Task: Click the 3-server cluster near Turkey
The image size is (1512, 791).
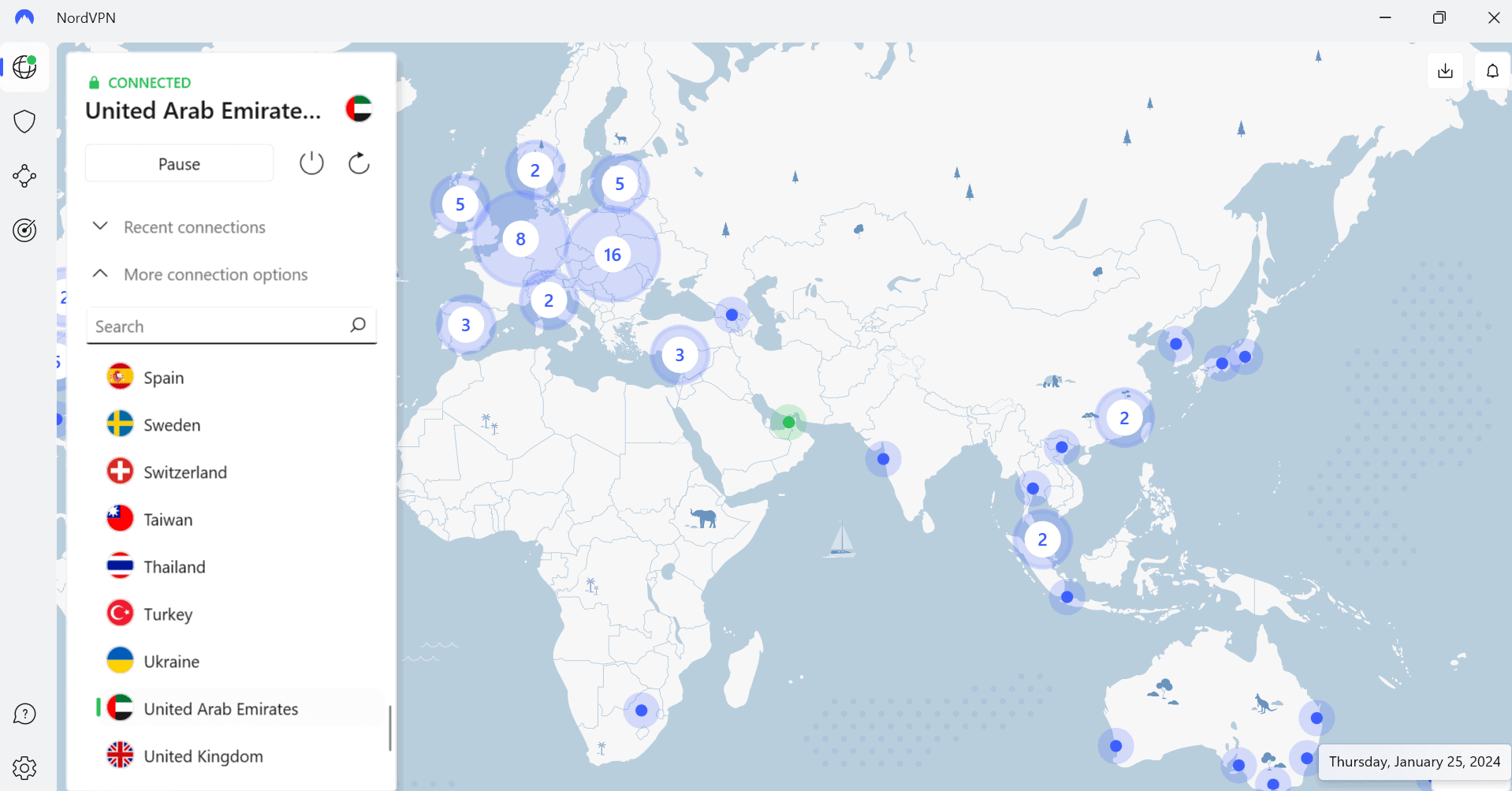Action: point(680,355)
